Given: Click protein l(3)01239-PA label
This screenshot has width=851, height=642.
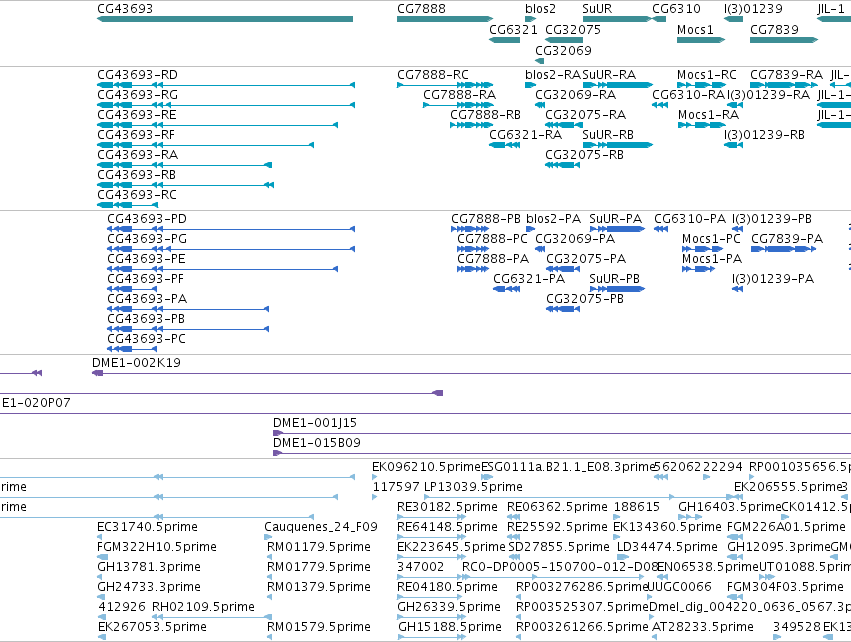Looking at the screenshot, I should [x=773, y=279].
